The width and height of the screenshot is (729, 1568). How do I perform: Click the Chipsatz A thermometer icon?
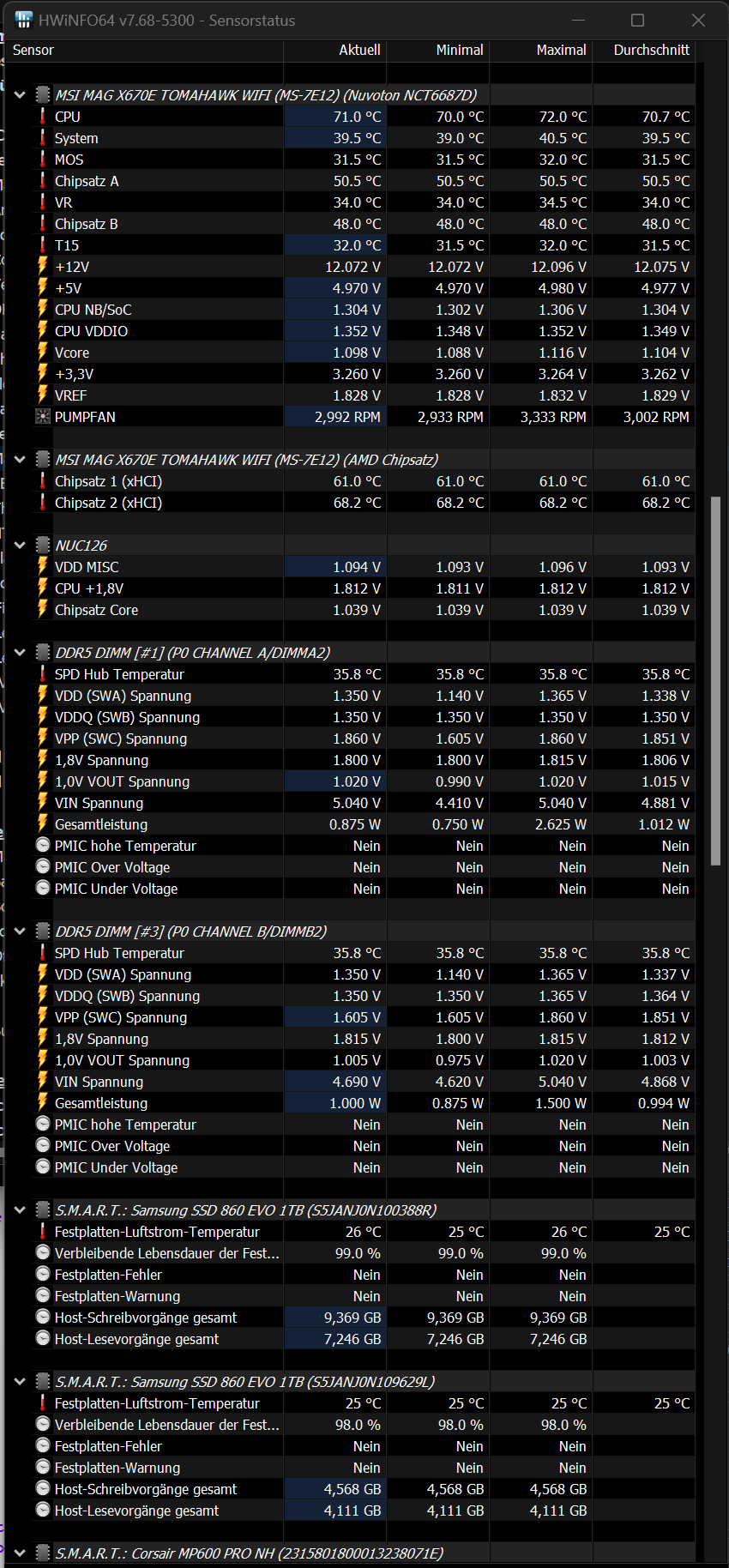point(43,181)
